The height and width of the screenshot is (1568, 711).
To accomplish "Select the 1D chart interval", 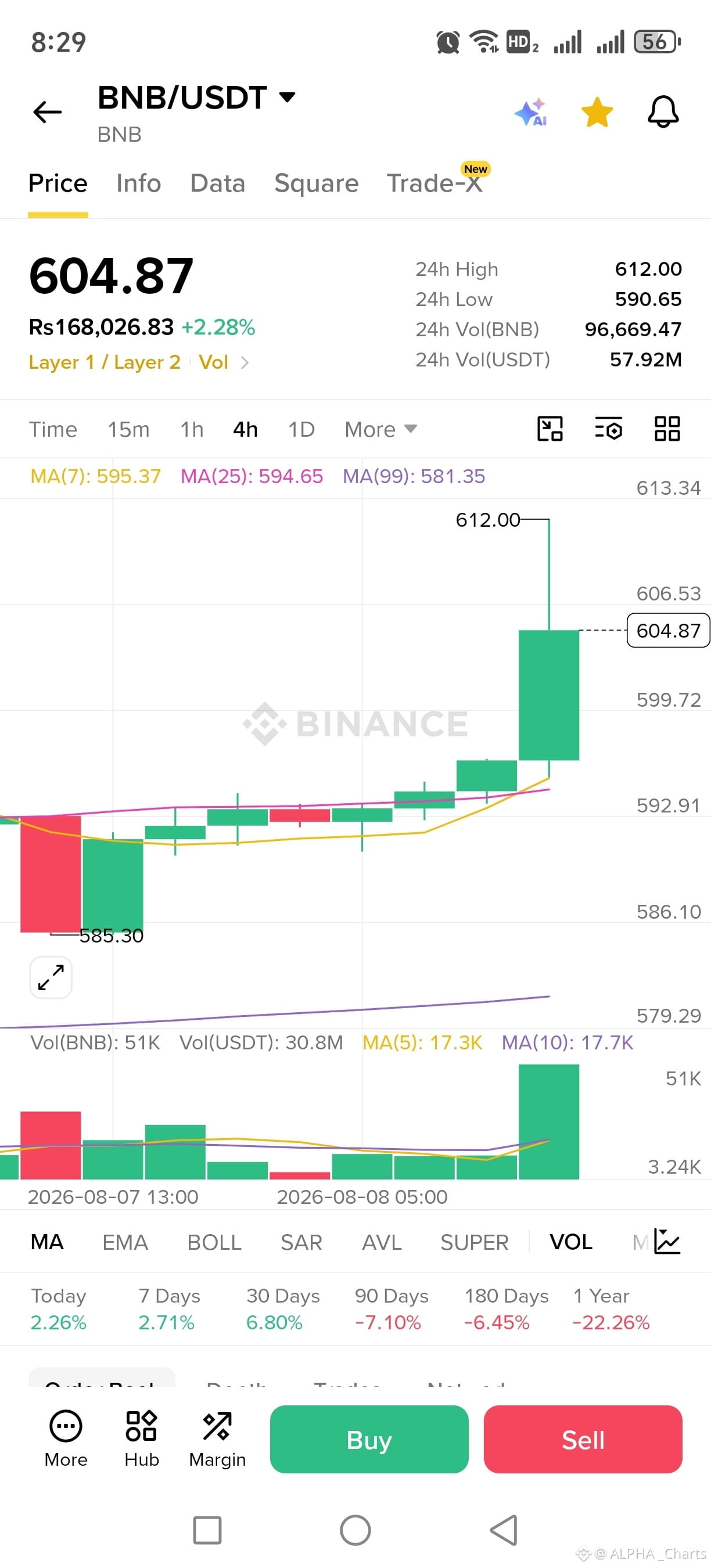I will 301,429.
